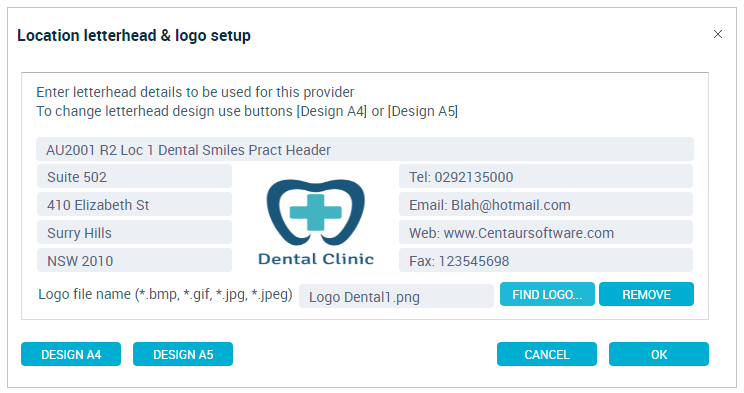The image size is (744, 393).
Task: Select the Logo Dental1.png file name field
Action: tap(396, 297)
